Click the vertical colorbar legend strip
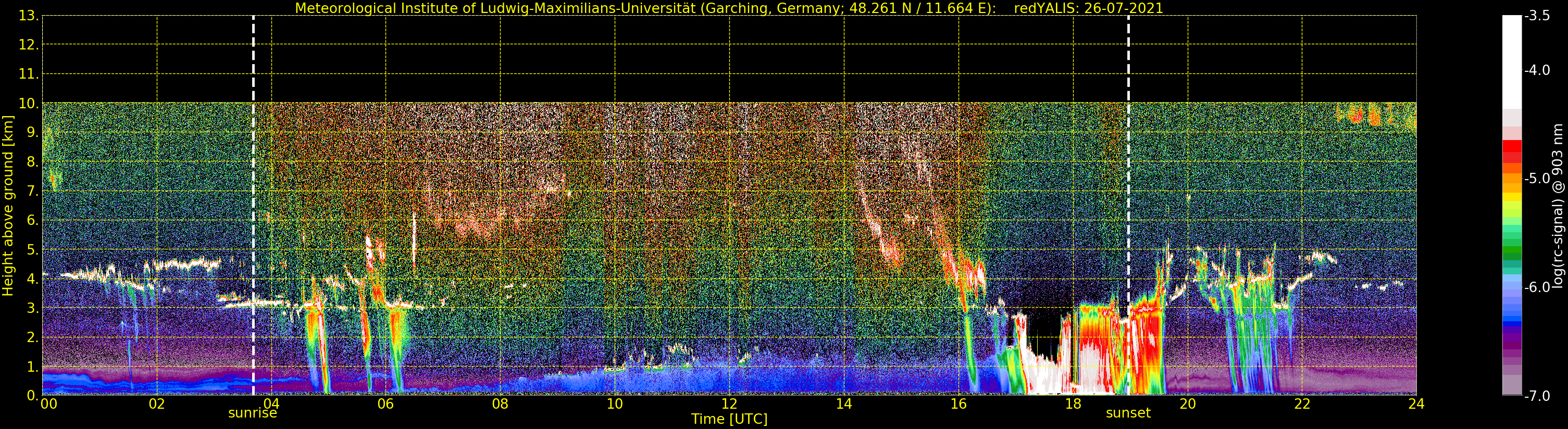Image resolution: width=1568 pixels, height=429 pixels. pyautogui.click(x=1512, y=206)
